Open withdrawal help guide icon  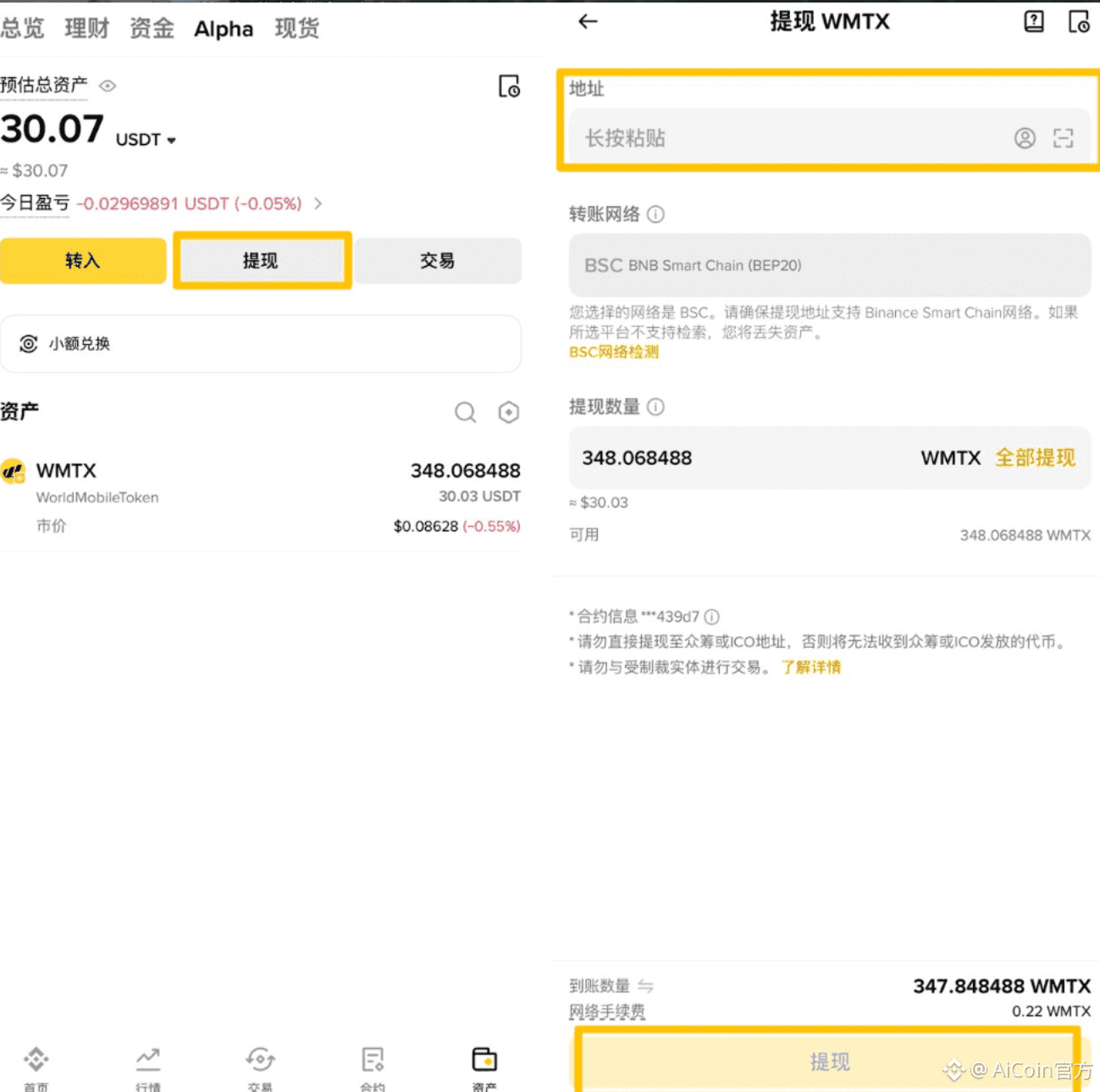tap(1034, 21)
